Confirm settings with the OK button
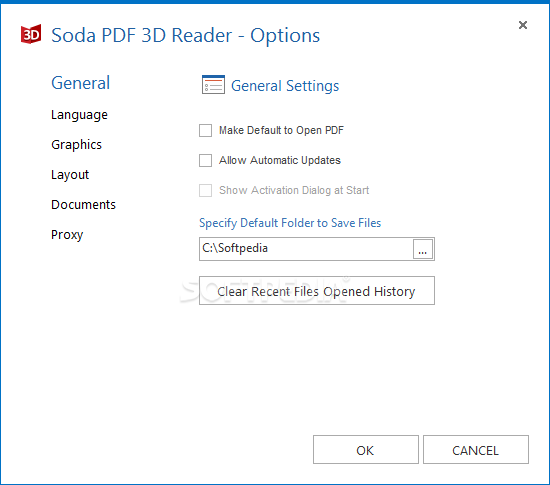The image size is (550, 485). [x=366, y=450]
